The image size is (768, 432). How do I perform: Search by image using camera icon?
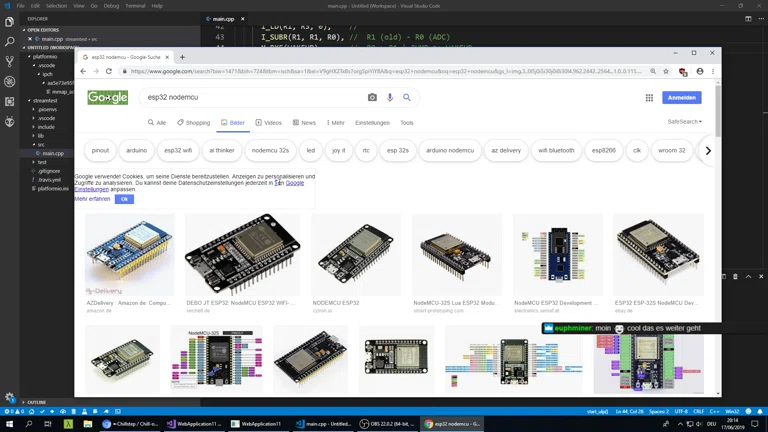[x=372, y=98]
